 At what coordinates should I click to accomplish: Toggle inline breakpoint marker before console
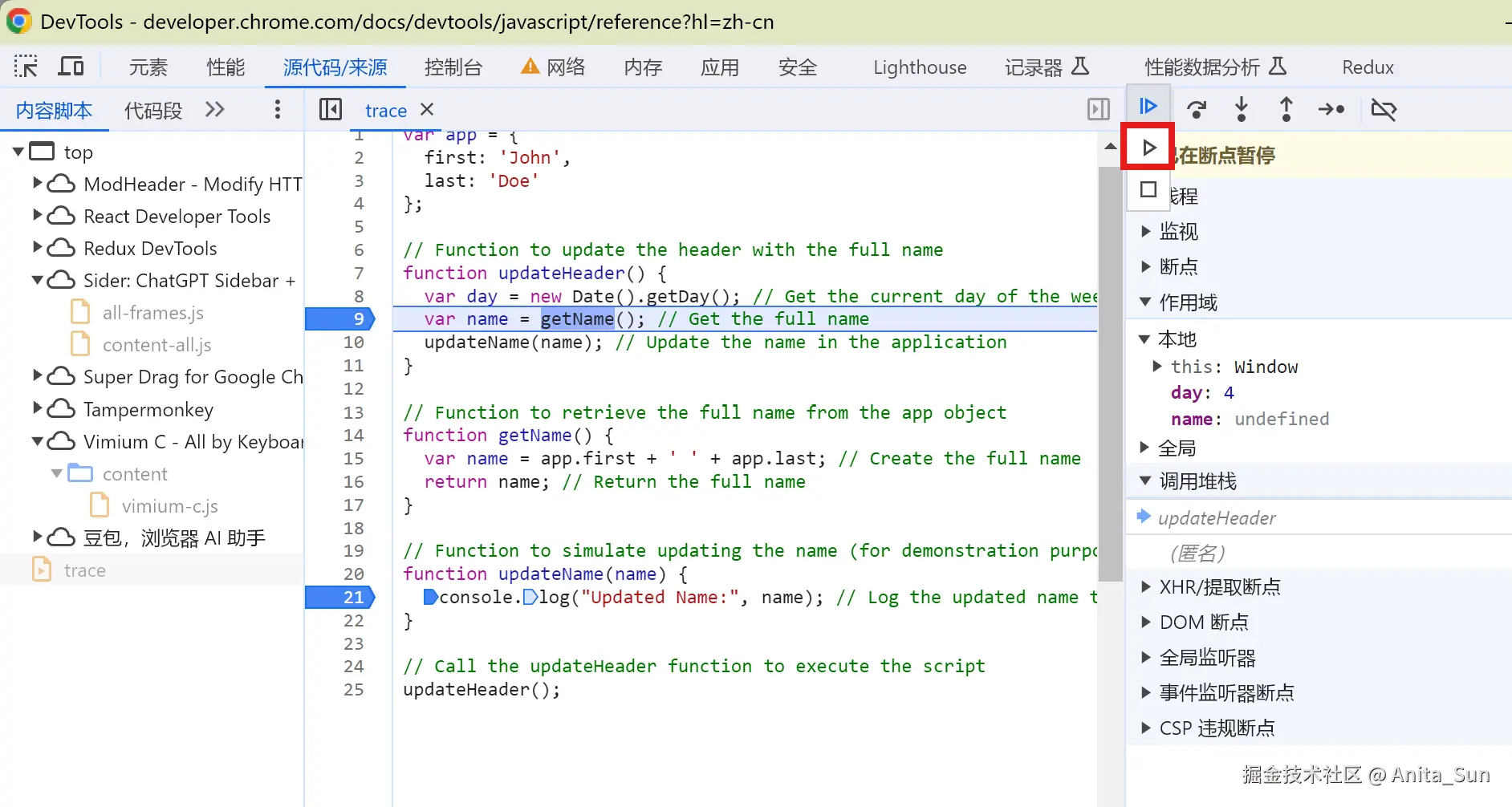tap(430, 597)
